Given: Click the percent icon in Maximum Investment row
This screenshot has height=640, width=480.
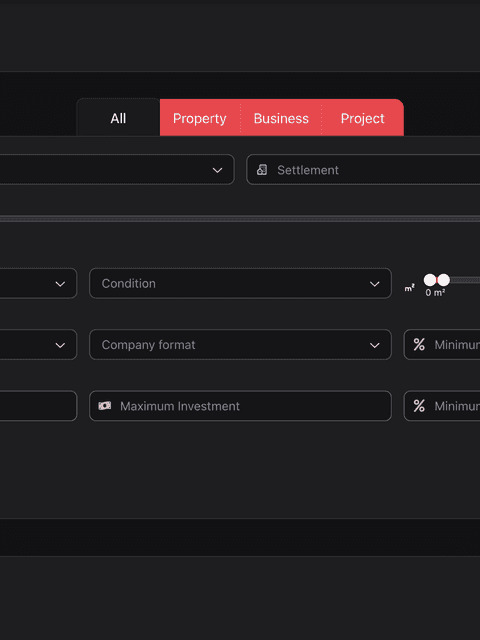Looking at the screenshot, I should point(419,406).
